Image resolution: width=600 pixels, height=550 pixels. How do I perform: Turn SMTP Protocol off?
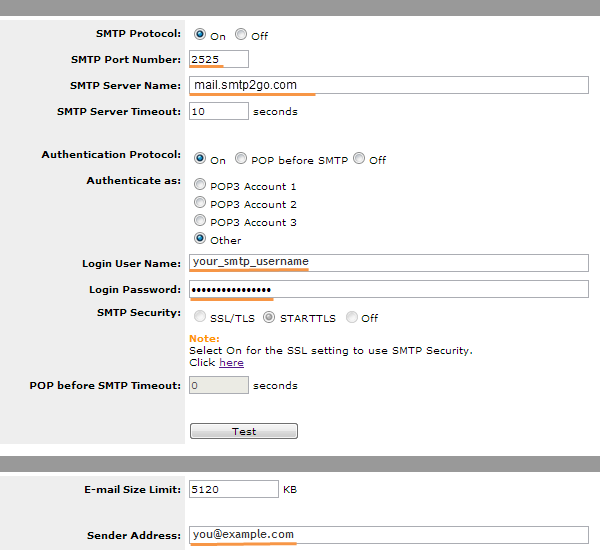pos(241,34)
